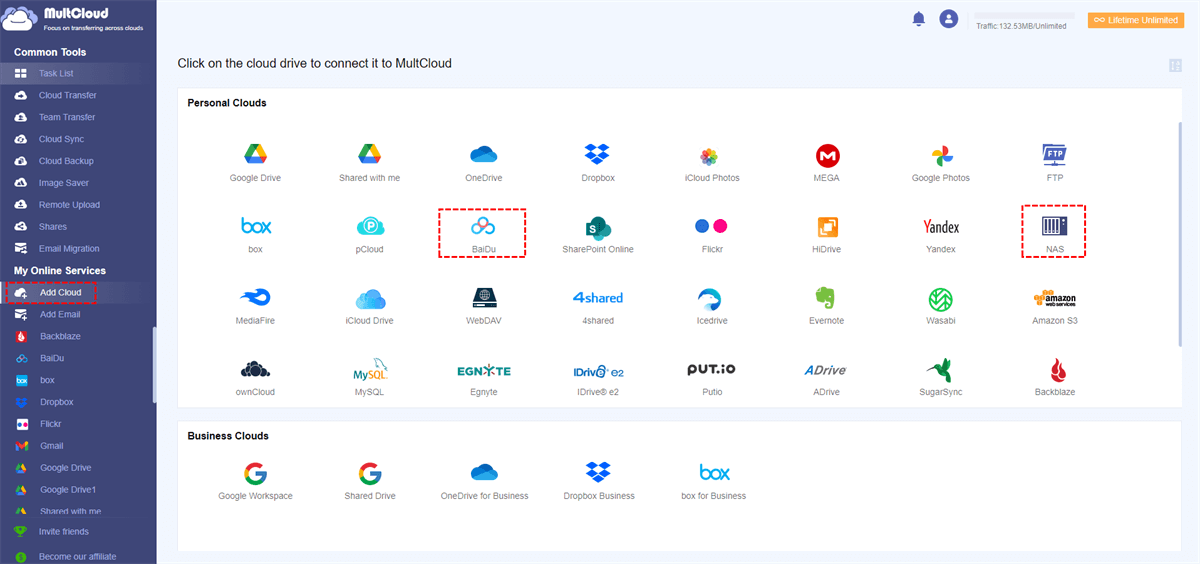Click the FTP service icon
Image resolution: width=1200 pixels, height=564 pixels.
pyautogui.click(x=1055, y=155)
